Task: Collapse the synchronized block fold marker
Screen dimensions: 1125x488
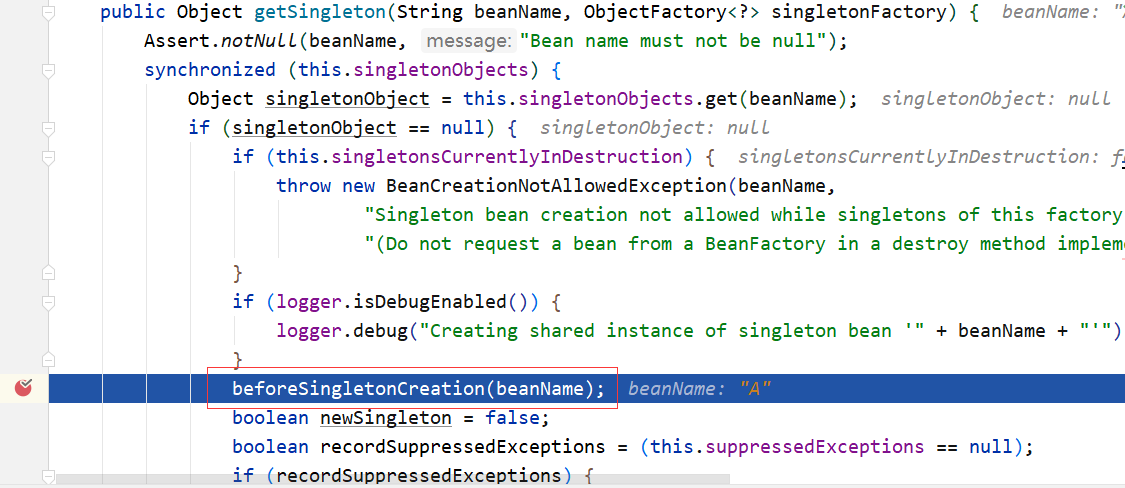Action: click(48, 70)
